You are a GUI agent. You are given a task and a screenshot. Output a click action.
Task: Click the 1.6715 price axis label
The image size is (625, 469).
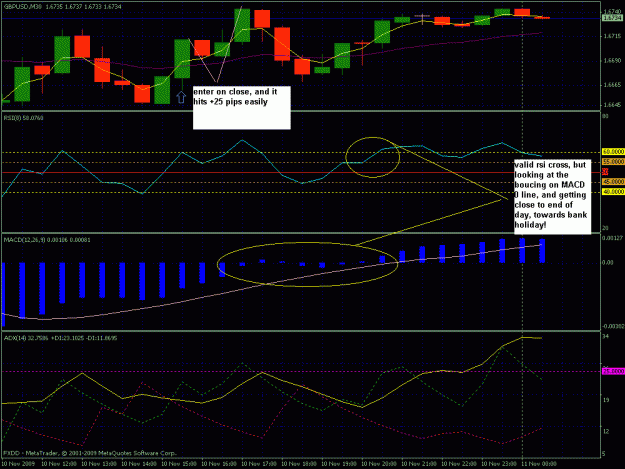[611, 36]
